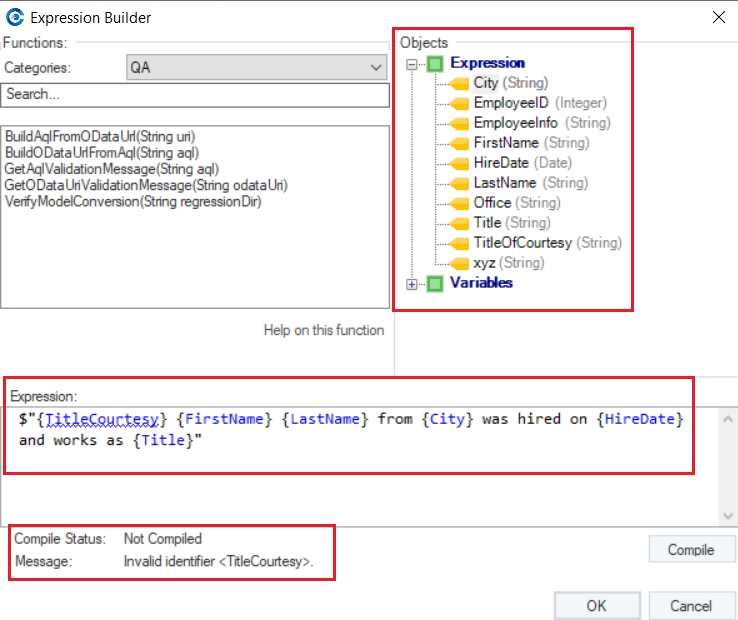Viewport: 738px width, 620px height.
Task: Confirm with the OK button
Action: click(x=597, y=605)
